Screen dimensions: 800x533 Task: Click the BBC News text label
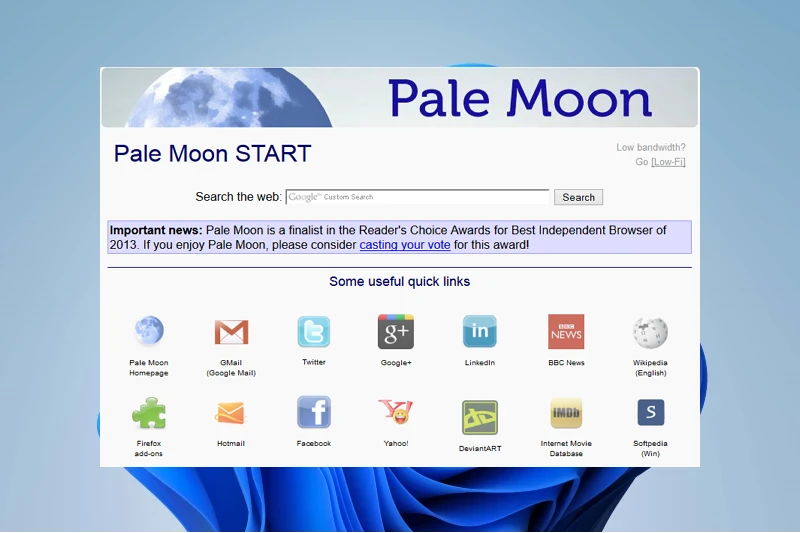point(566,363)
